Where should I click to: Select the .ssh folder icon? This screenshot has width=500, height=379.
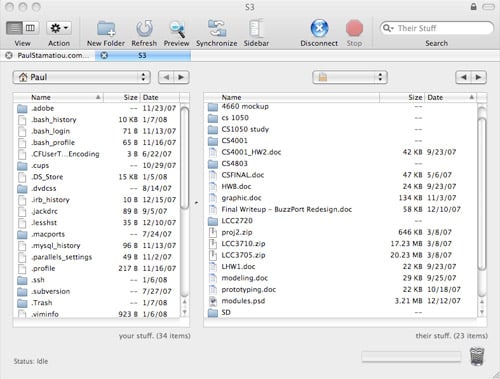click(x=22, y=280)
